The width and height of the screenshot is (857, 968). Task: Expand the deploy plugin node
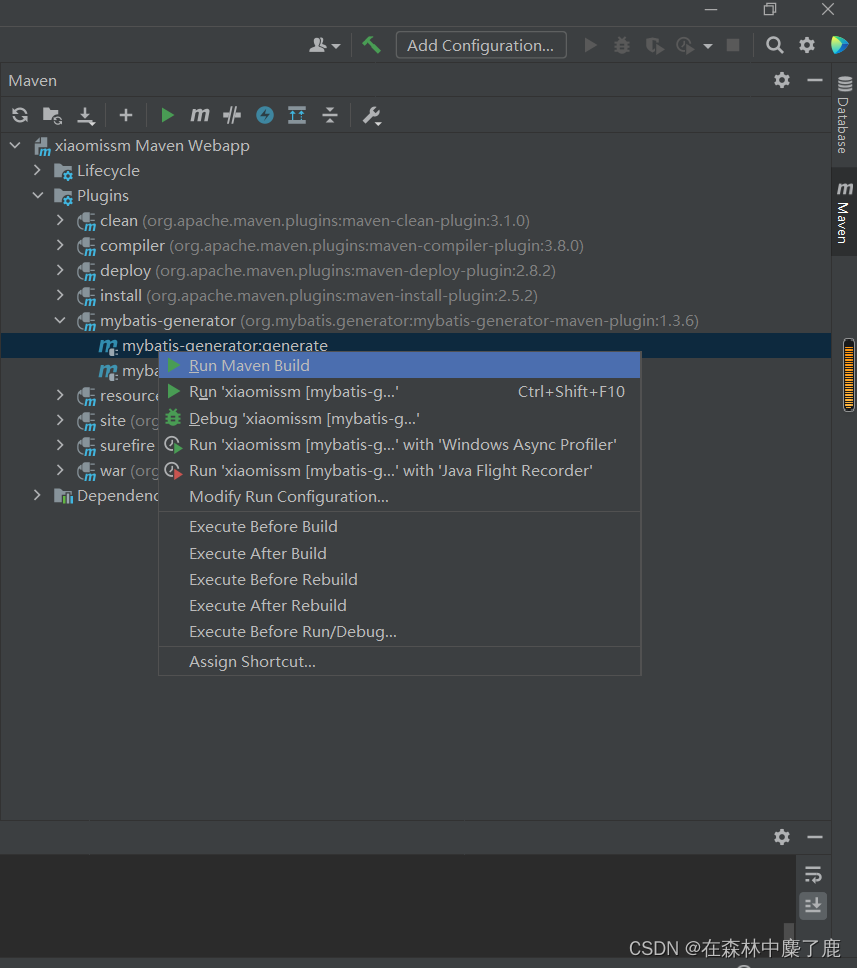60,270
